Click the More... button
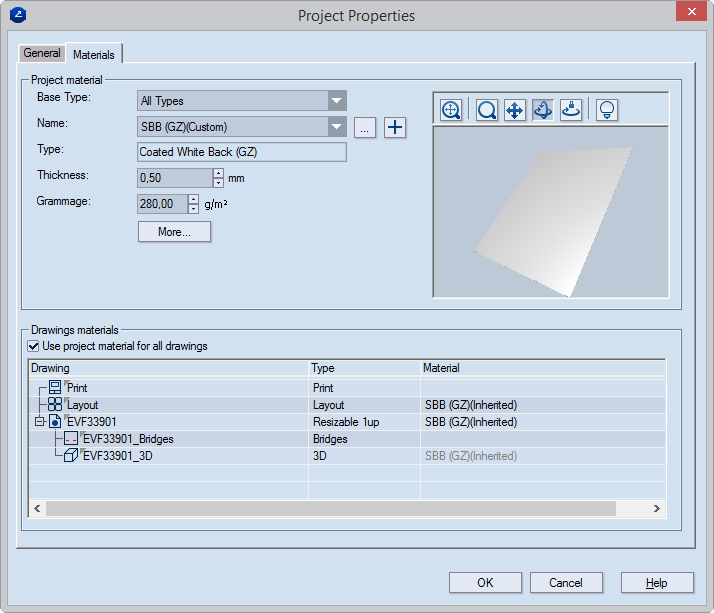 point(174,232)
